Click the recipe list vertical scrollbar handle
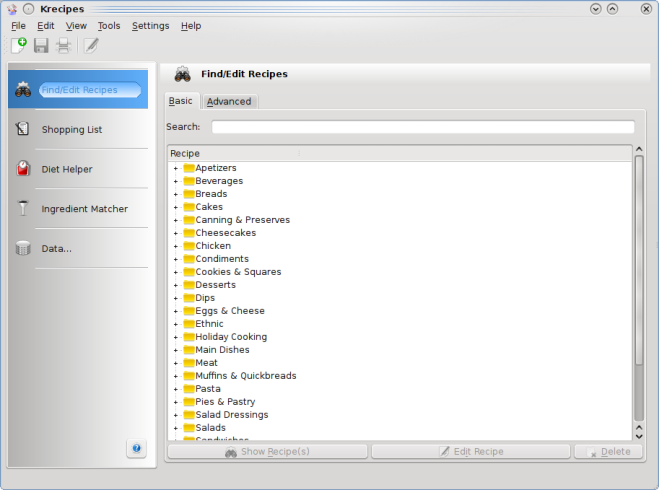Screen dimensions: 659x490 click(x=639, y=261)
